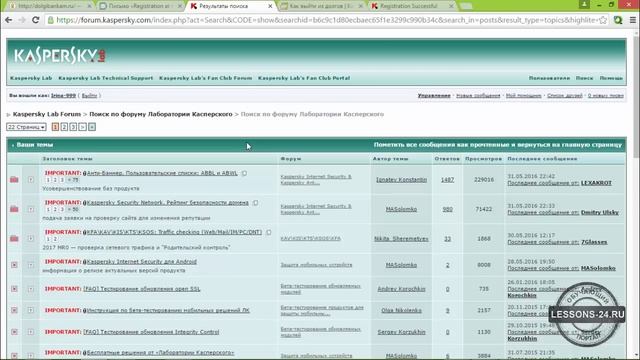This screenshot has height=360, width=640.
Task: Open Chrome menu hamburger icon
Action: pos(633,20)
